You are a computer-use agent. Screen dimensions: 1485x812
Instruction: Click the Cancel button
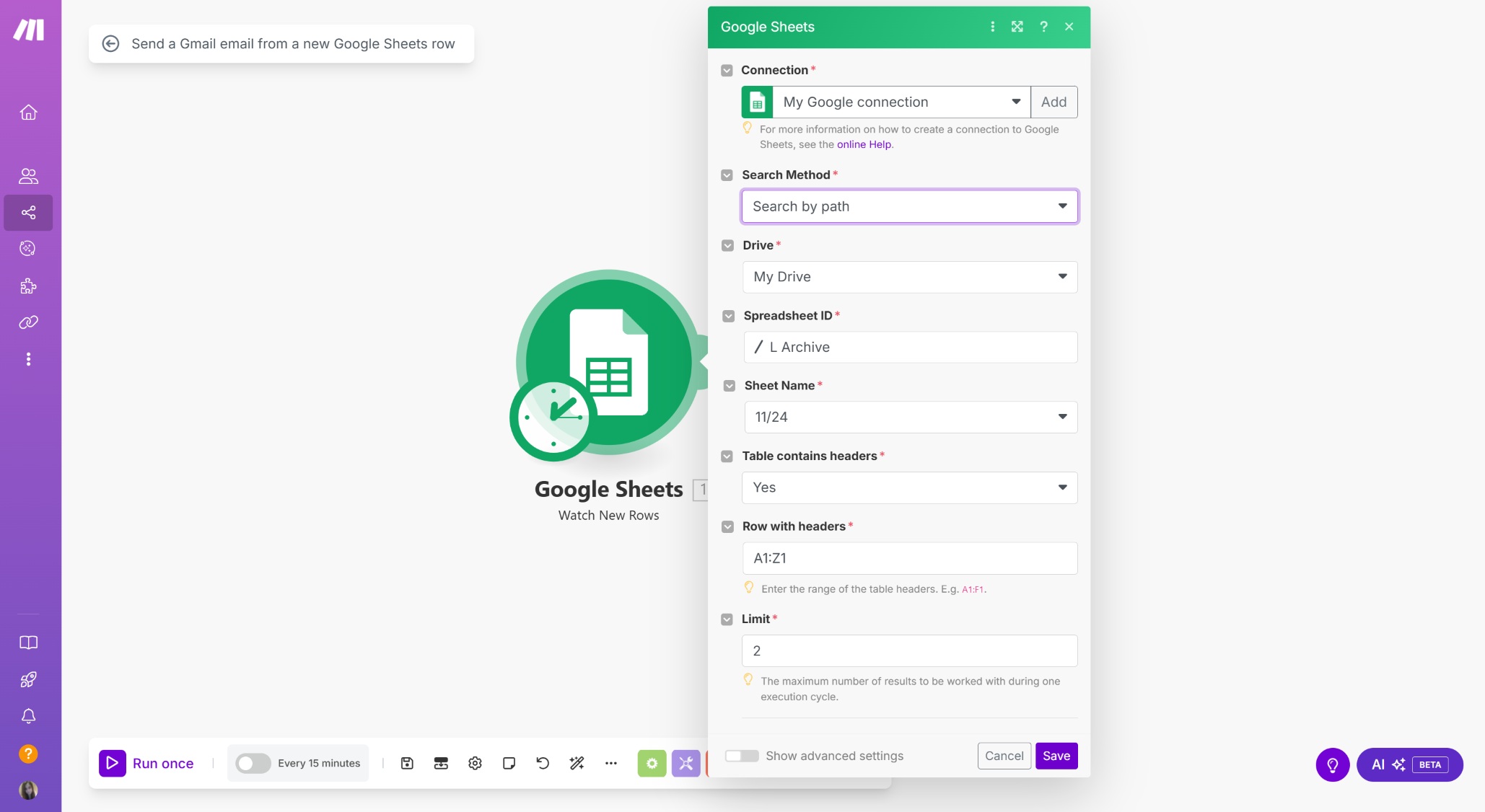tap(1004, 756)
